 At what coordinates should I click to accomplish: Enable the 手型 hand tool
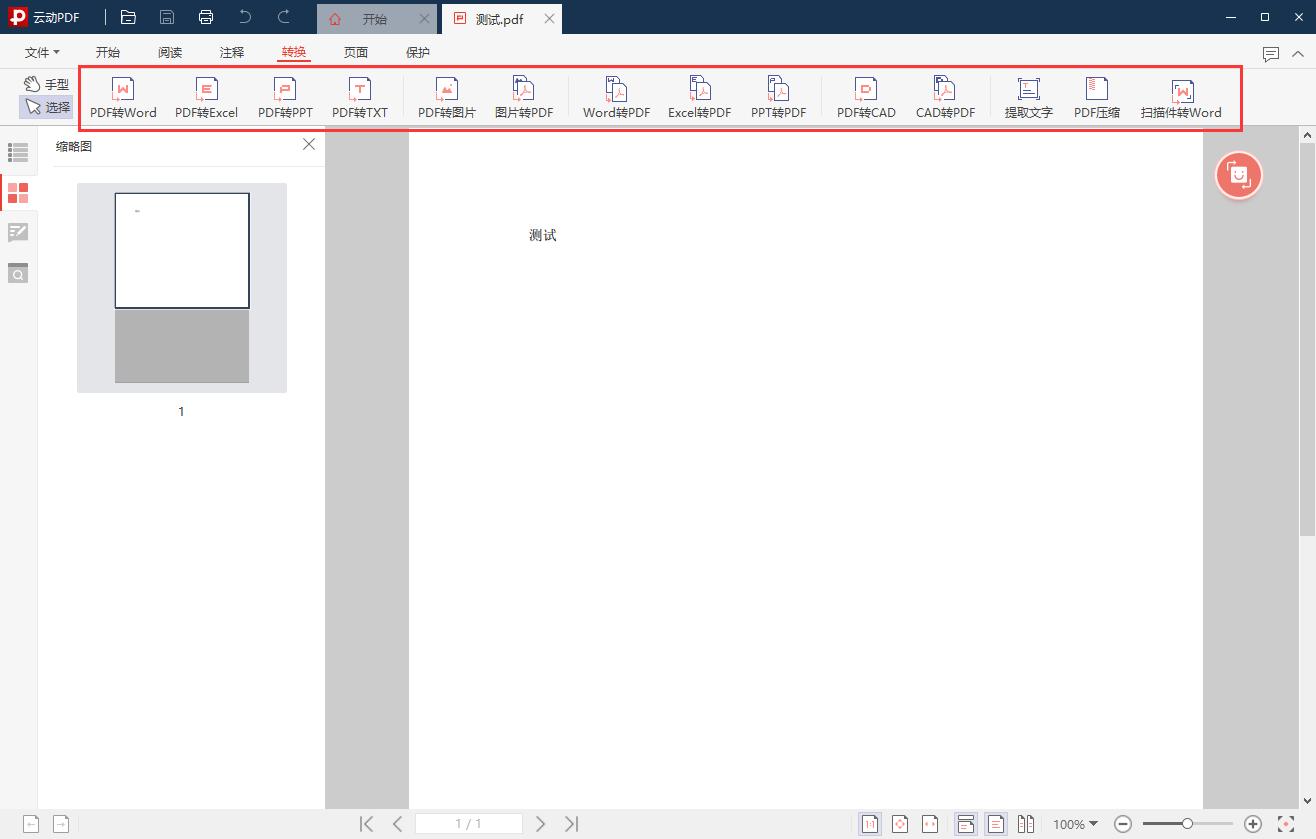[x=47, y=84]
